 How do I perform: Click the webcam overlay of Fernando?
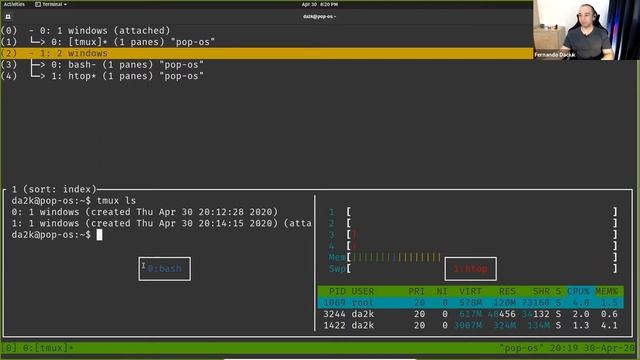pyautogui.click(x=586, y=30)
